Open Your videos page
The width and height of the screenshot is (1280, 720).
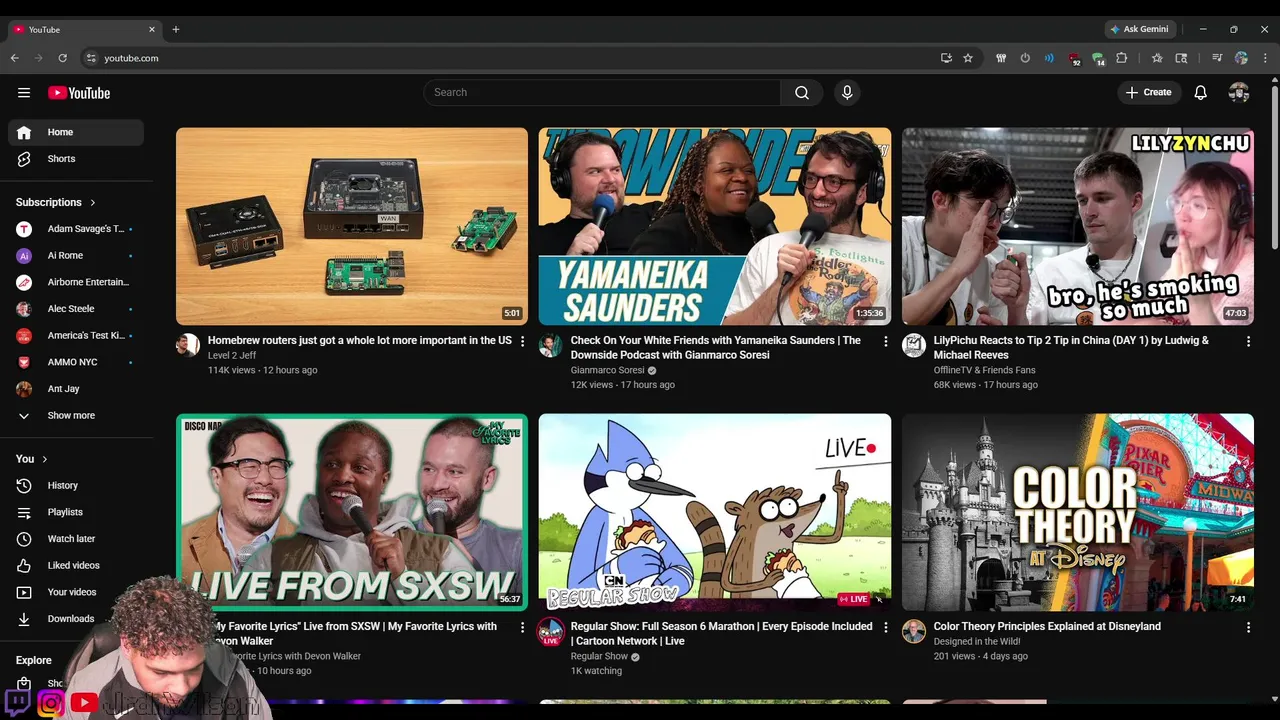point(76,592)
